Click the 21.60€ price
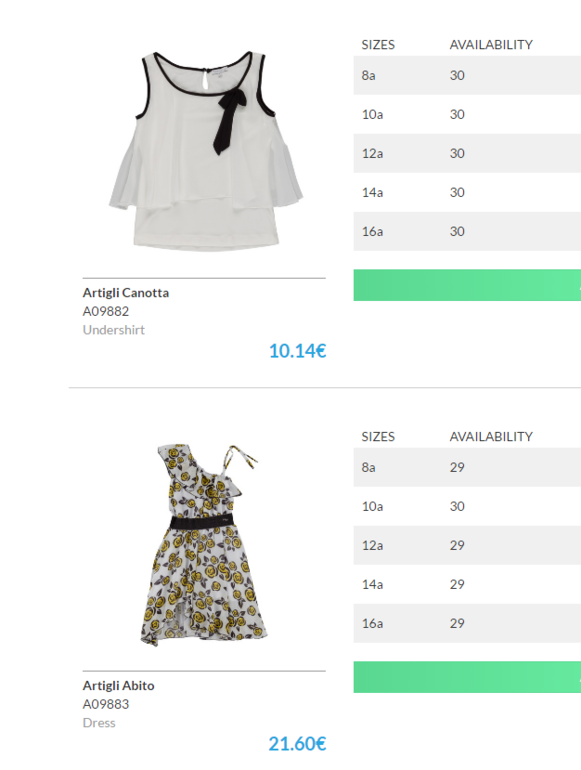 297,744
